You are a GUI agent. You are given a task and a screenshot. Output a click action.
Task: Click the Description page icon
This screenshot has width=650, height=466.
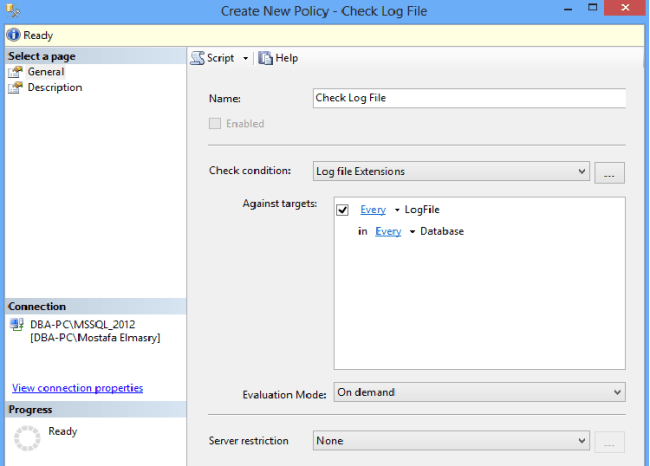pyautogui.click(x=15, y=87)
